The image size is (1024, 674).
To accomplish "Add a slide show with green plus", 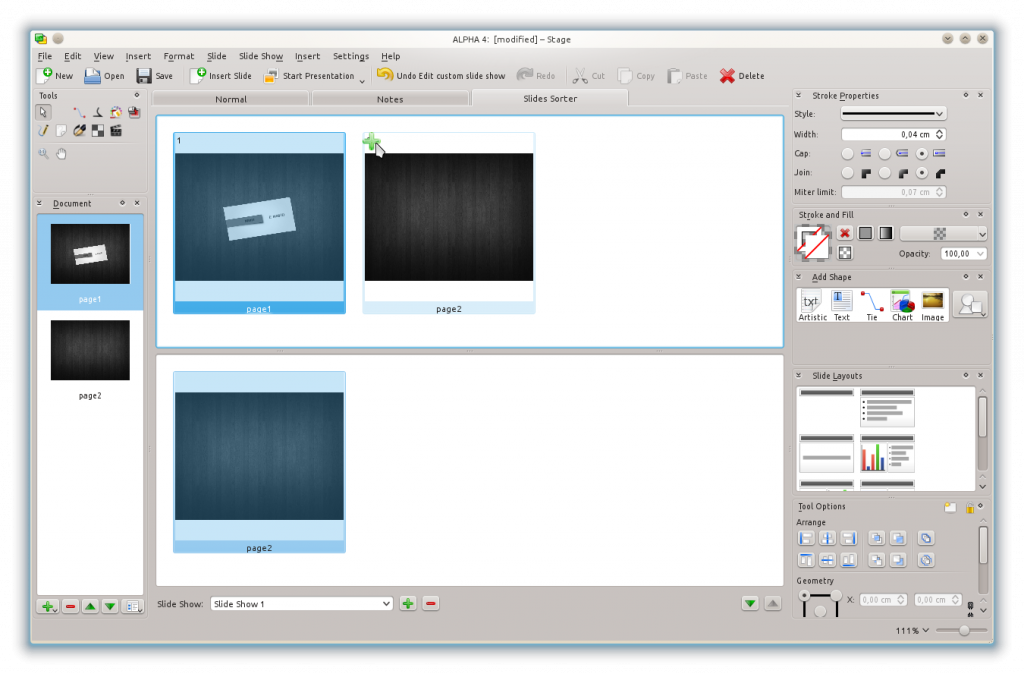I will point(408,603).
